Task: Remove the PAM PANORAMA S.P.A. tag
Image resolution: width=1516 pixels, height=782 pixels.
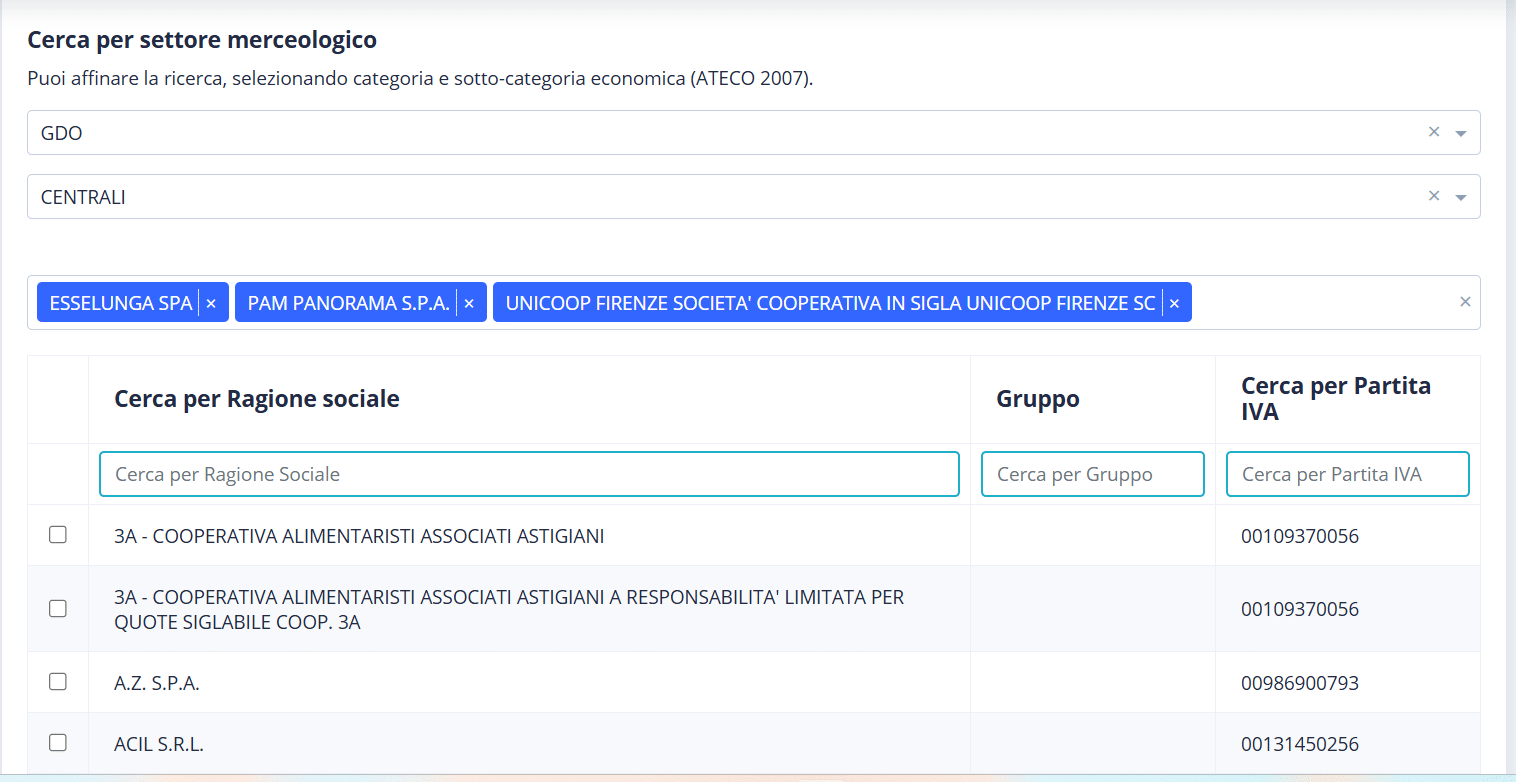Action: pos(469,303)
